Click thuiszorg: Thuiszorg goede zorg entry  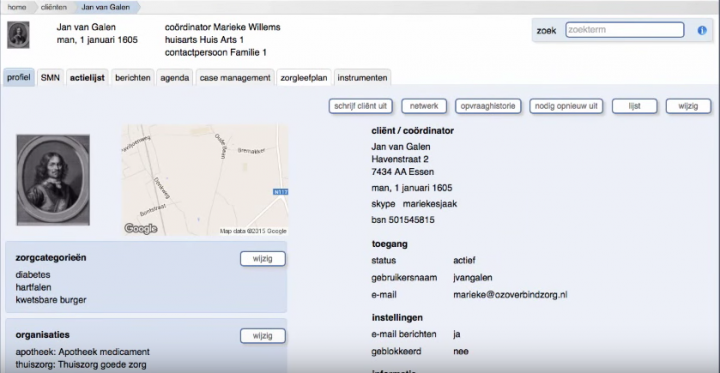pyautogui.click(x=81, y=365)
